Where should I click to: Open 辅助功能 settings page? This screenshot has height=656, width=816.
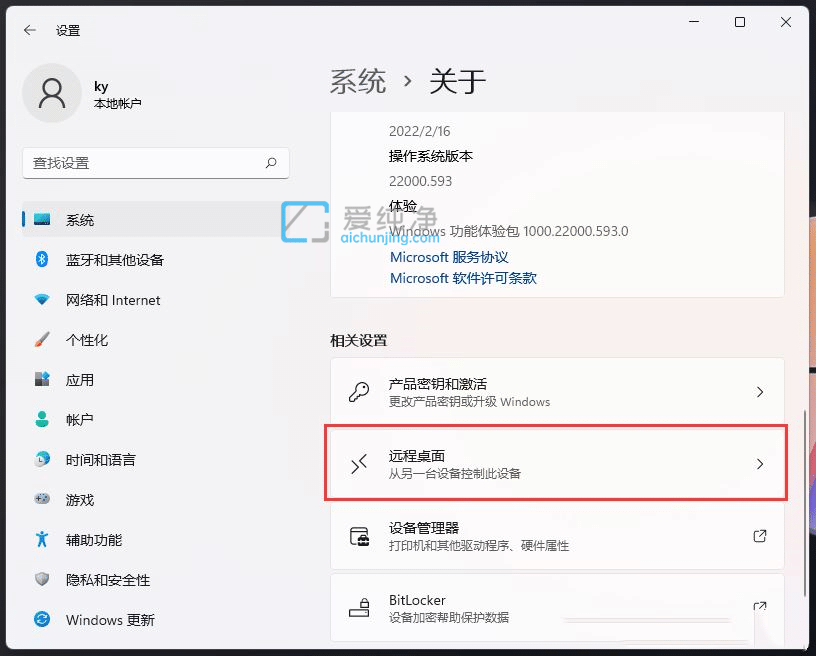[x=155, y=539]
